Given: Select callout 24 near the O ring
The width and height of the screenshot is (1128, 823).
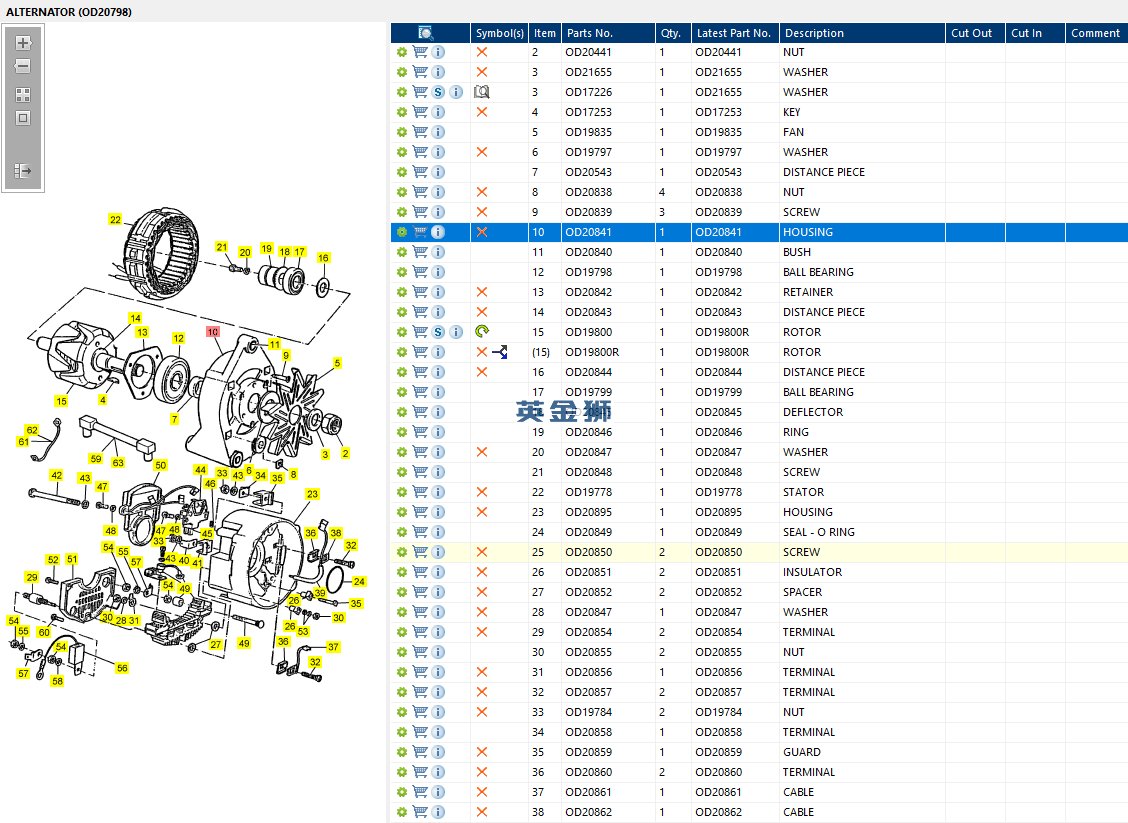Looking at the screenshot, I should (359, 581).
